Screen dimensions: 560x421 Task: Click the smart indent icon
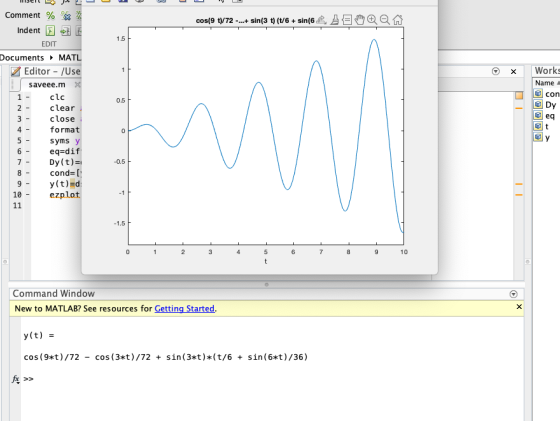tap(50, 31)
